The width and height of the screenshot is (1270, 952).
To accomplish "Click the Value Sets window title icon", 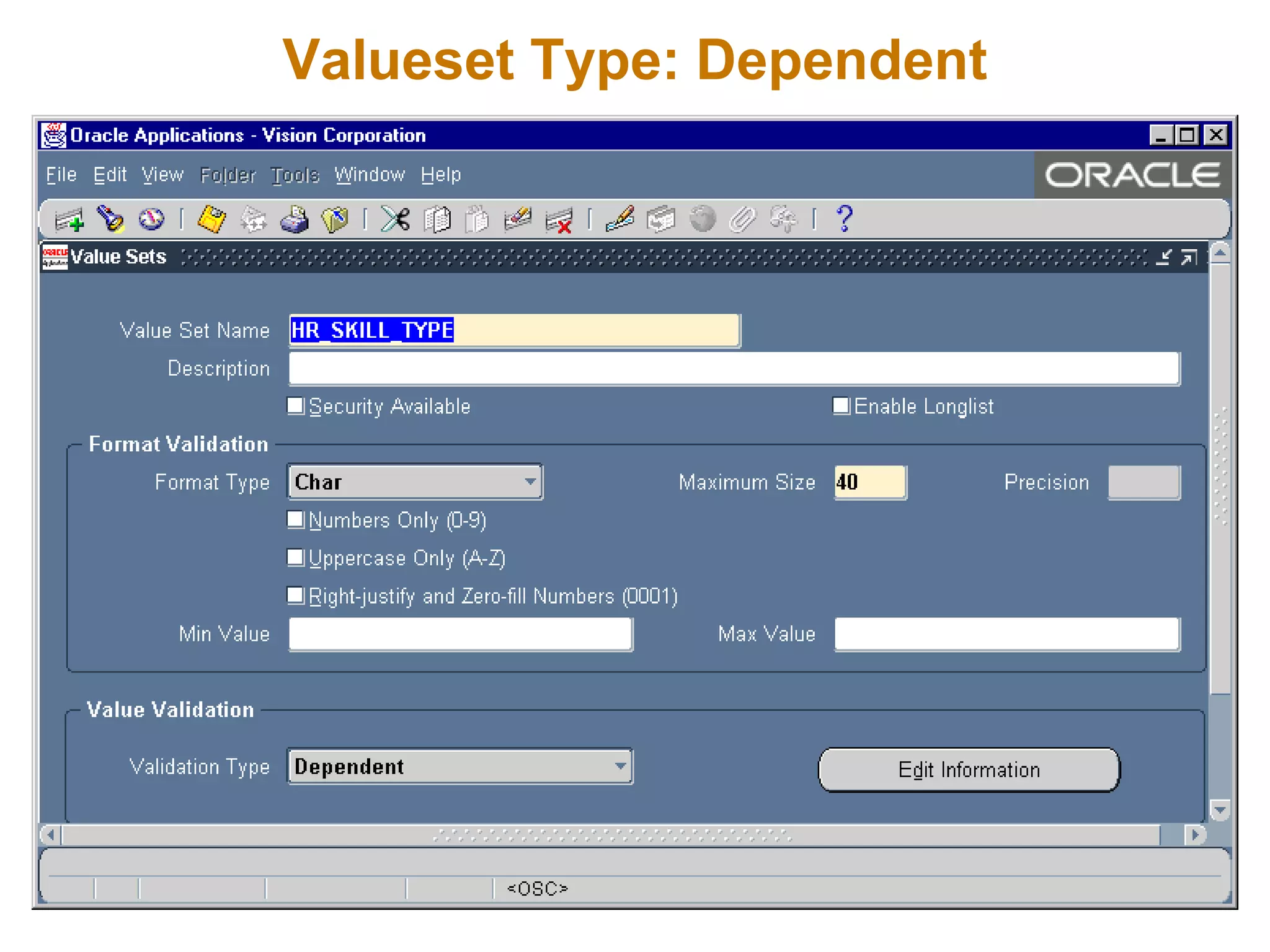I will coord(55,257).
